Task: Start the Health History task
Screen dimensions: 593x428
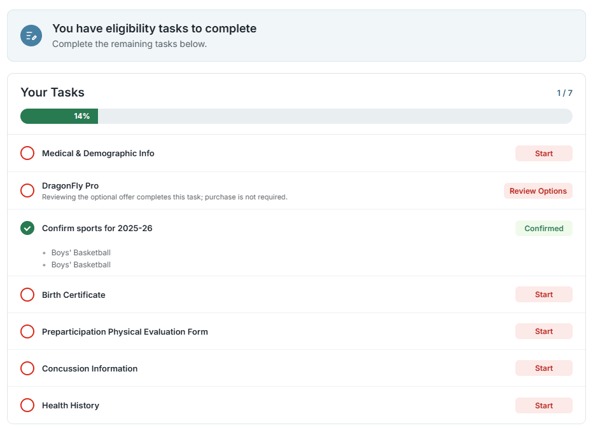Action: 543,405
